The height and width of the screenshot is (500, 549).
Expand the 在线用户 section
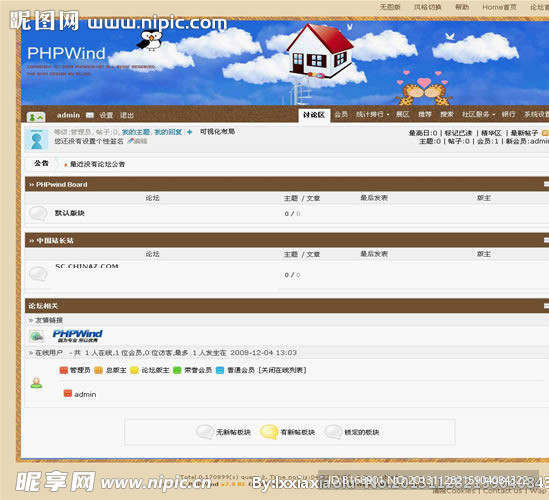(49, 353)
